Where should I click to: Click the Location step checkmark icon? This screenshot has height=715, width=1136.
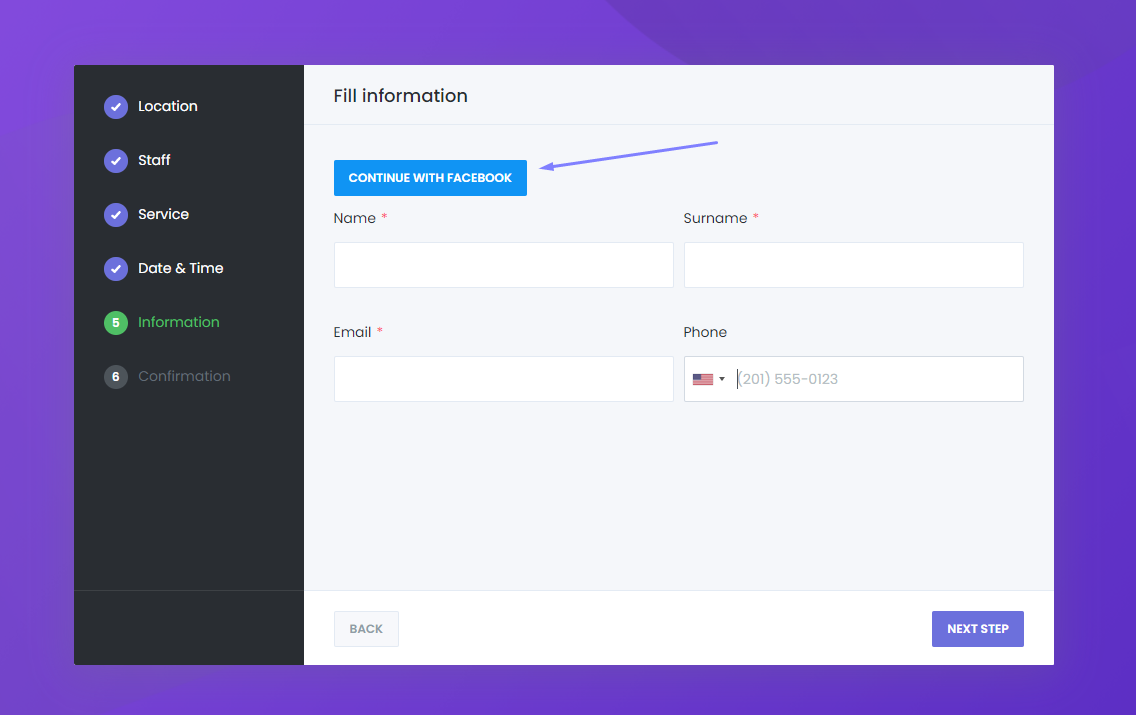pos(116,106)
